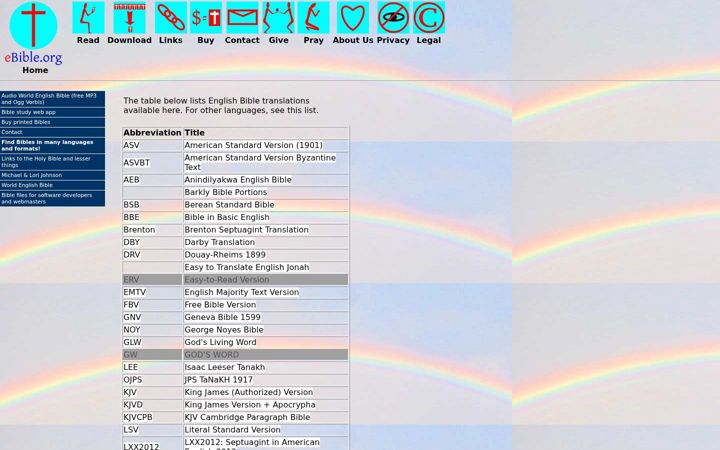Image resolution: width=720 pixels, height=450 pixels.
Task: Go to Home link under logo
Action: click(x=35, y=70)
